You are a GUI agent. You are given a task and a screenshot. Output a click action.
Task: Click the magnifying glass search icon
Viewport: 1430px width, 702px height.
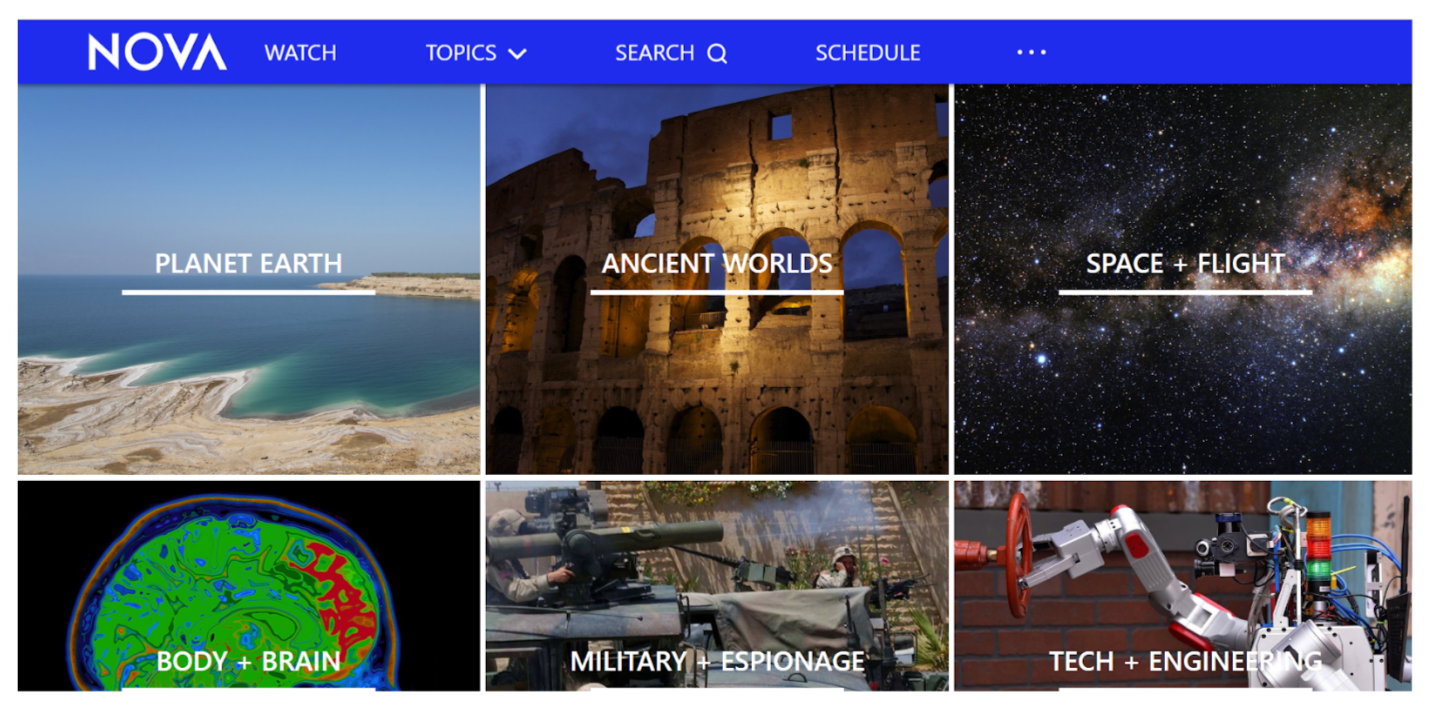click(717, 54)
